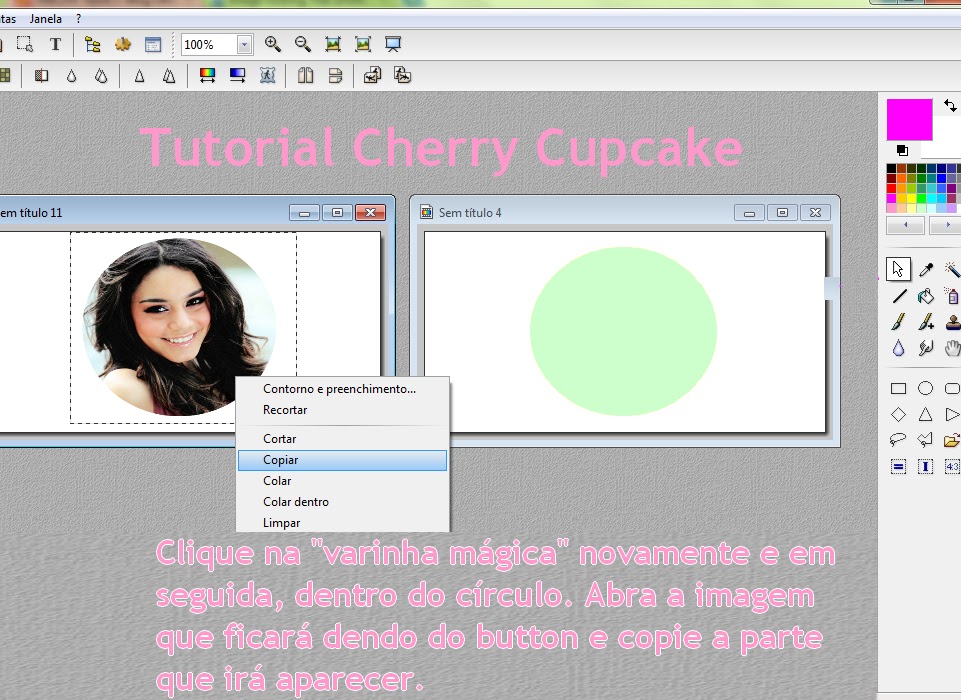Swap foreground and background colors arrow
961x700 pixels.
click(x=950, y=105)
